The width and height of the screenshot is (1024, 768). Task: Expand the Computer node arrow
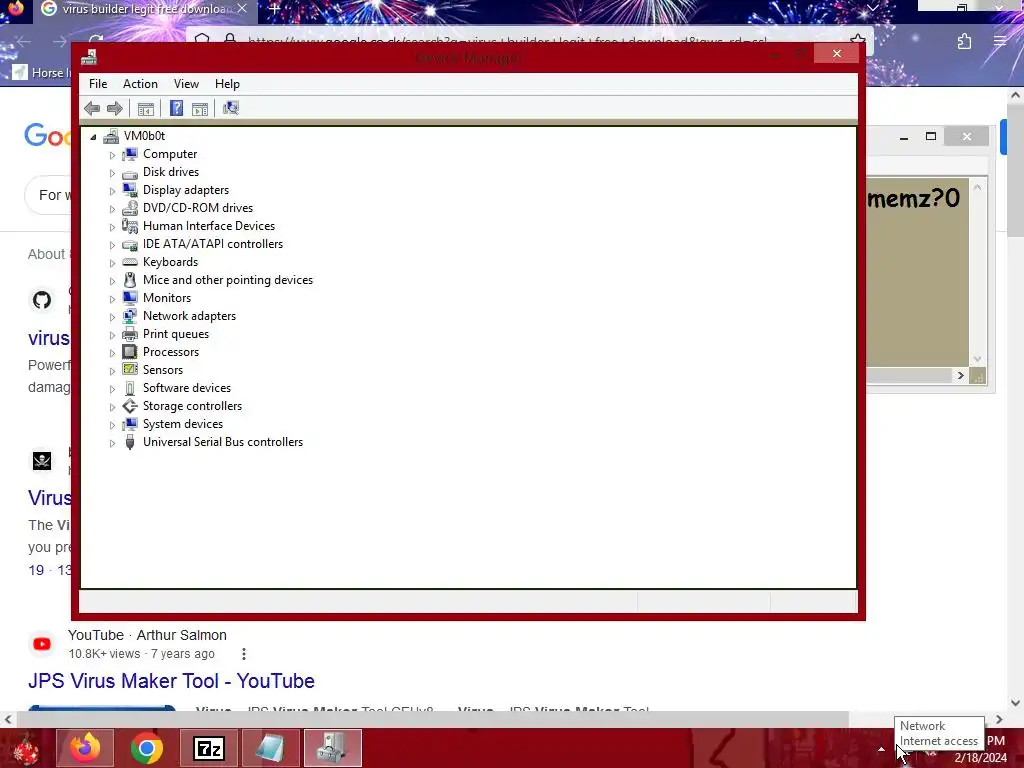pos(112,155)
